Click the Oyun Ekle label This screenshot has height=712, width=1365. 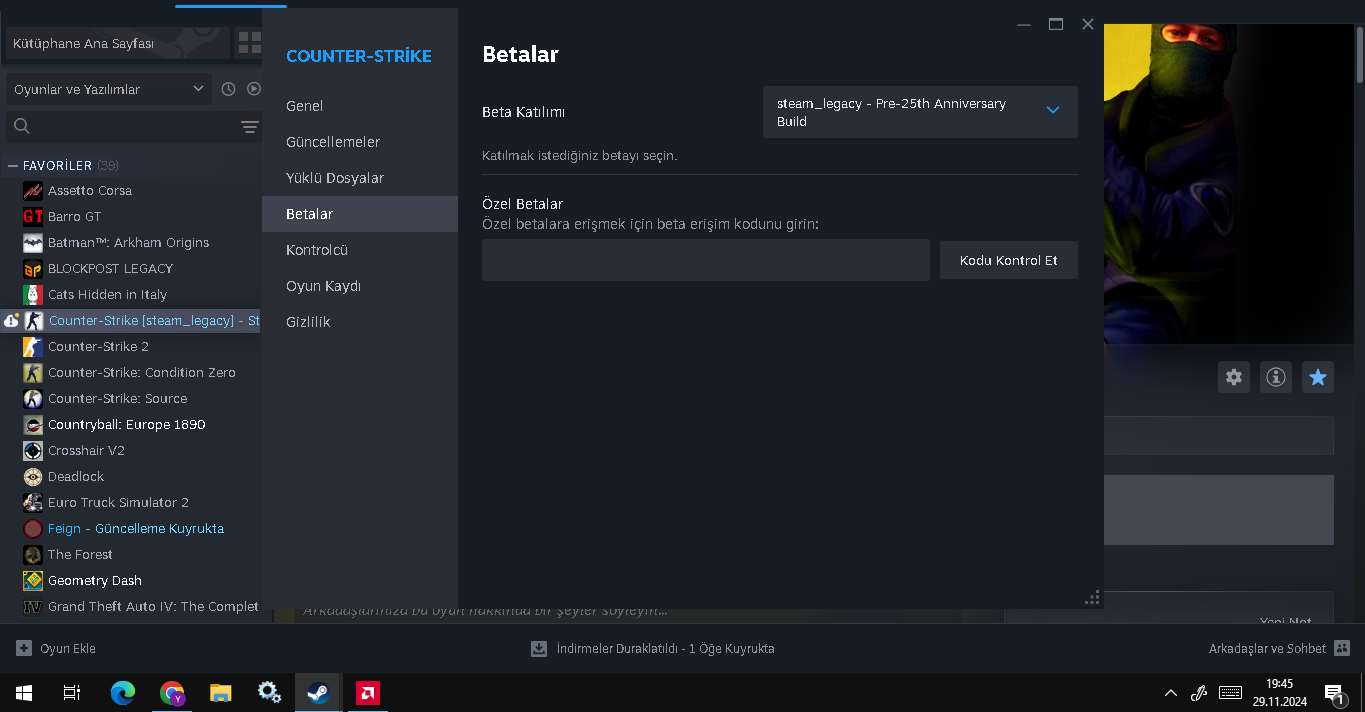click(x=68, y=648)
